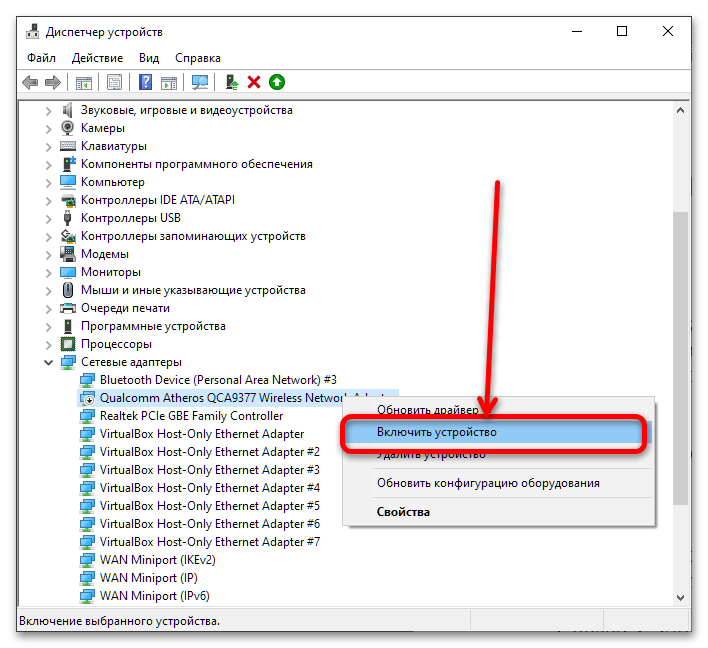Click the Back arrow in toolbar
This screenshot has width=708, height=648.
pos(30,83)
